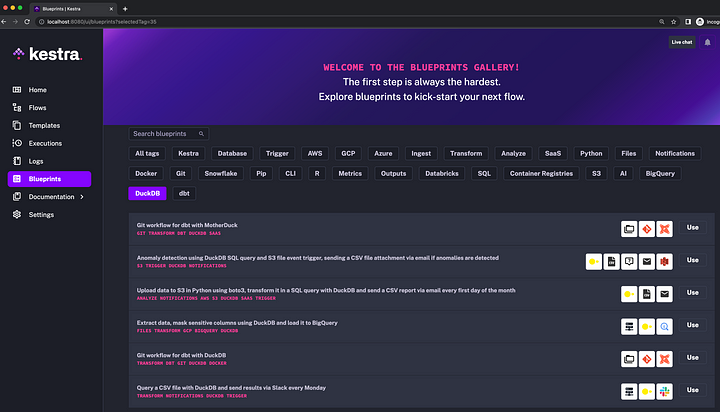Open Settings in the sidebar
This screenshot has height=412, width=720.
pos(41,215)
